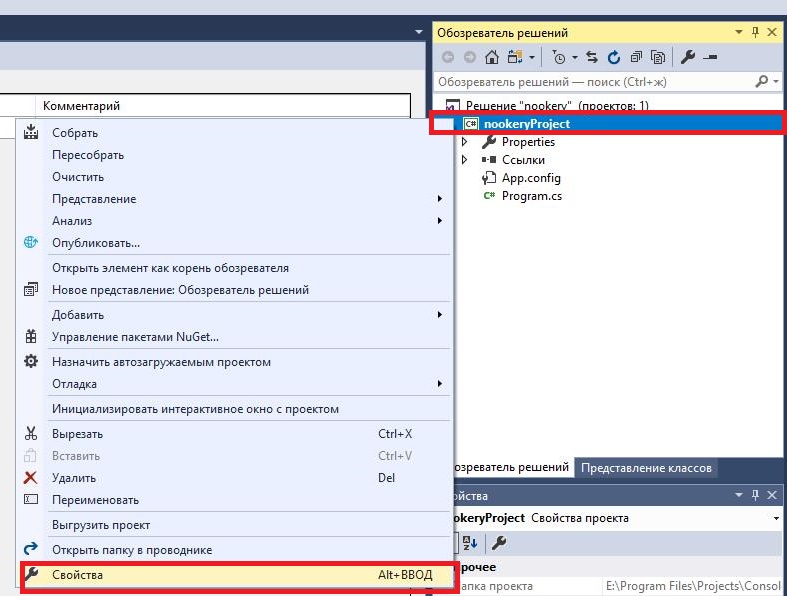Click the Собрать build icon
Screen dimensions: 787x596
[x=31, y=132]
